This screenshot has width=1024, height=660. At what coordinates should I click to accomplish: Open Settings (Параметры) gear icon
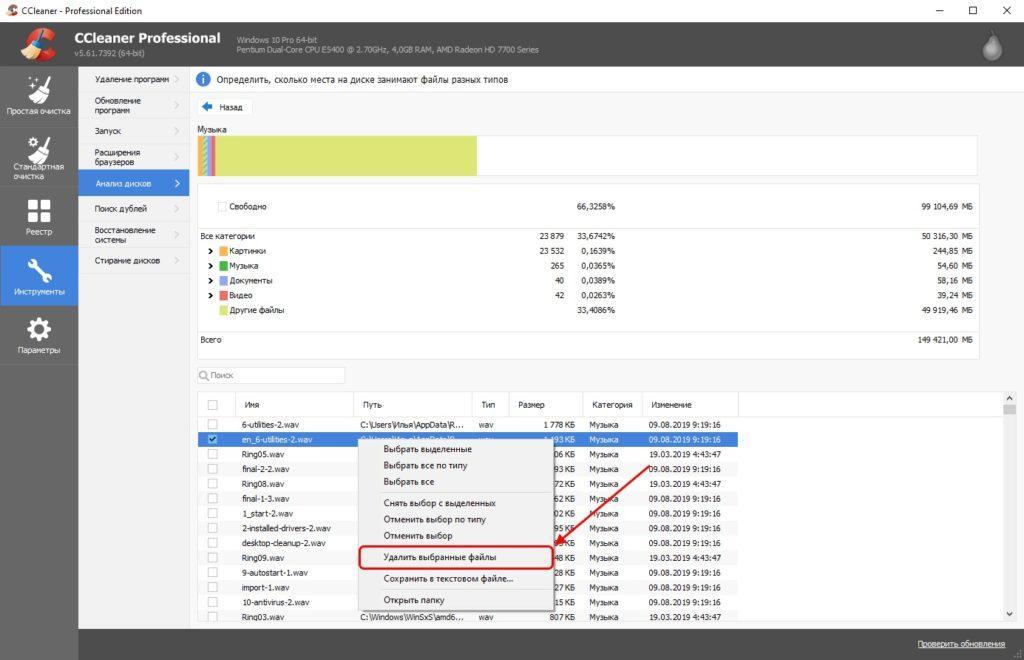point(39,329)
